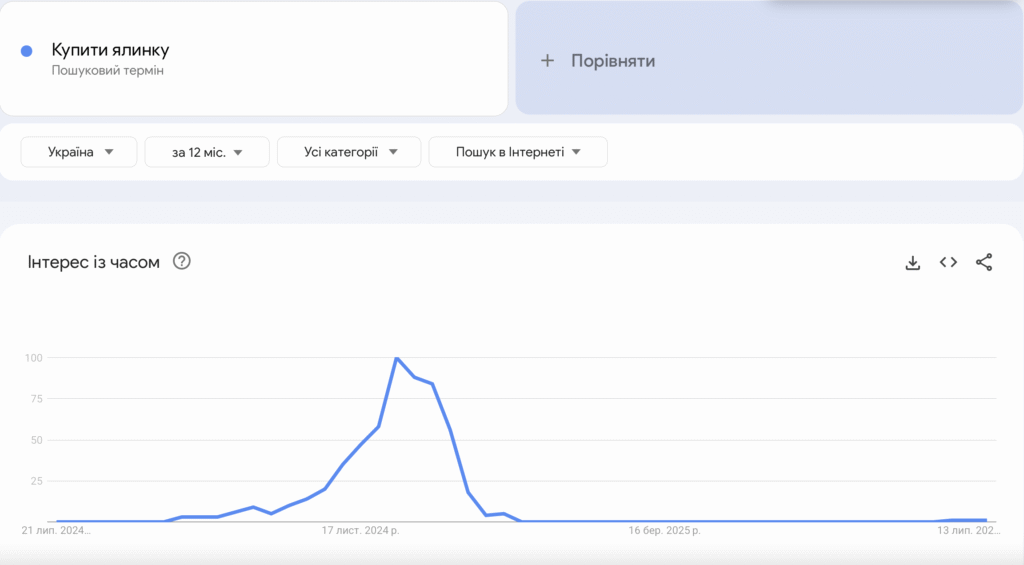Viewport: 1024px width, 565px height.
Task: Open the embed code icon
Action: click(948, 262)
